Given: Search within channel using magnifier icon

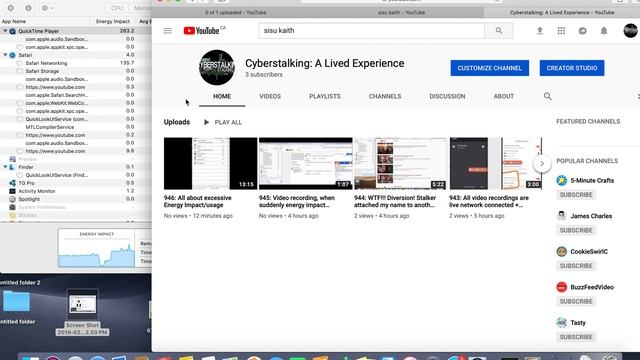Looking at the screenshot, I should pos(547,96).
